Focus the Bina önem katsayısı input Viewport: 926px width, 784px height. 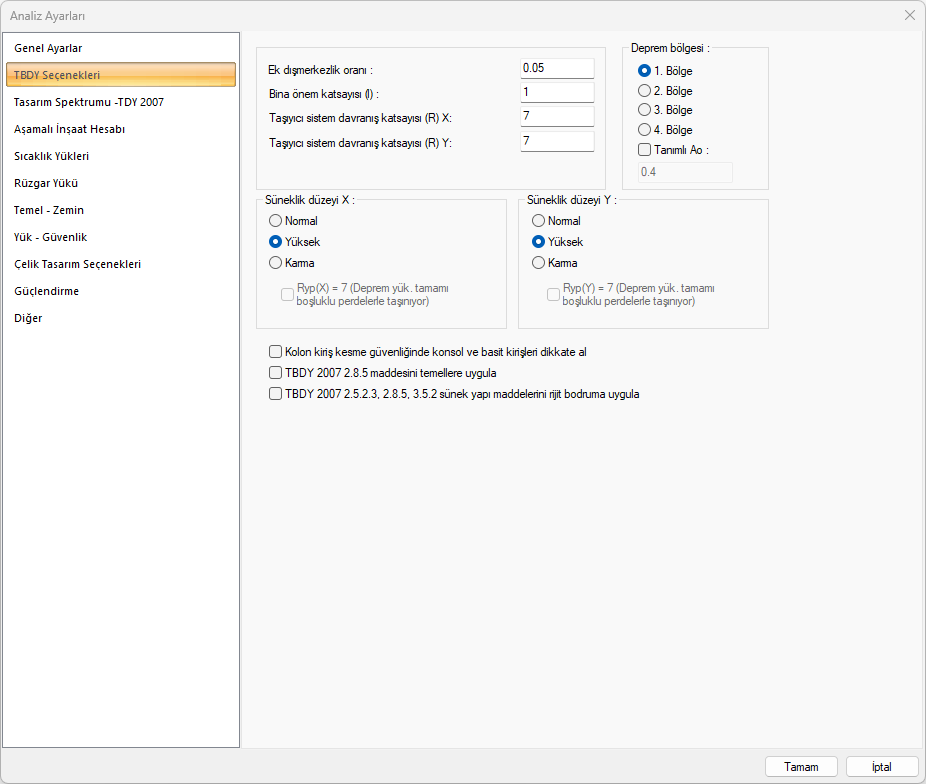click(x=557, y=93)
